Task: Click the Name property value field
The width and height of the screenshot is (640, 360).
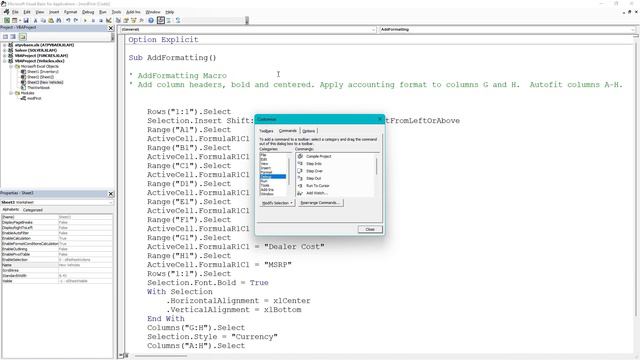Action: click(x=85, y=265)
